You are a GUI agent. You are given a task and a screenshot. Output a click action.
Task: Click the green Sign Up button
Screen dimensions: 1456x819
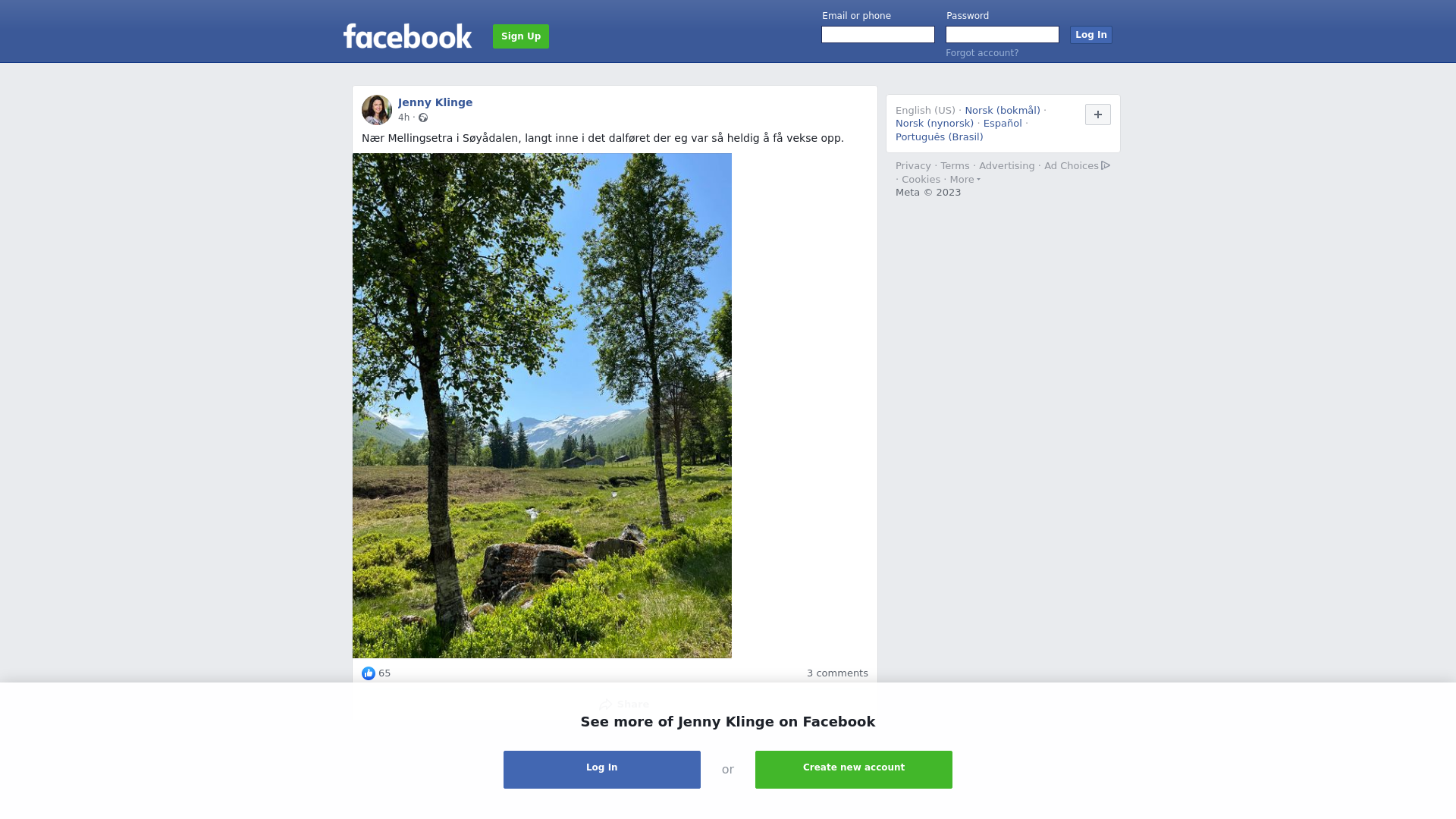pyautogui.click(x=521, y=36)
